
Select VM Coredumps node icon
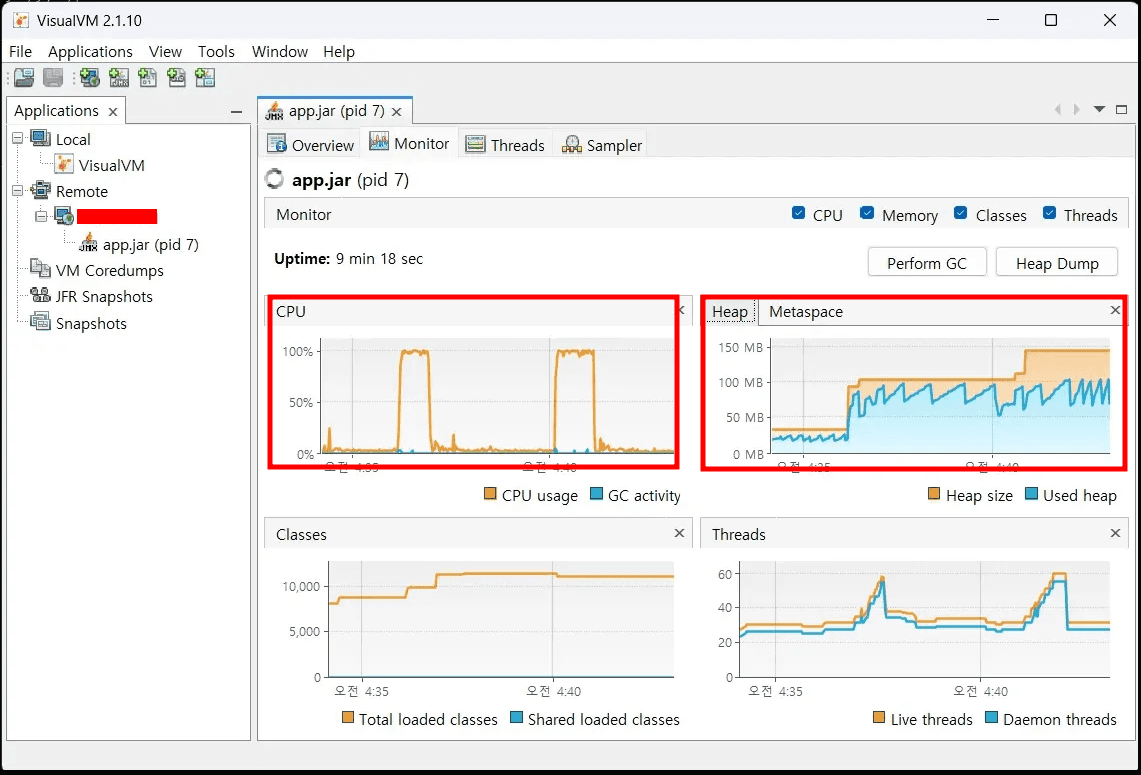pos(40,270)
